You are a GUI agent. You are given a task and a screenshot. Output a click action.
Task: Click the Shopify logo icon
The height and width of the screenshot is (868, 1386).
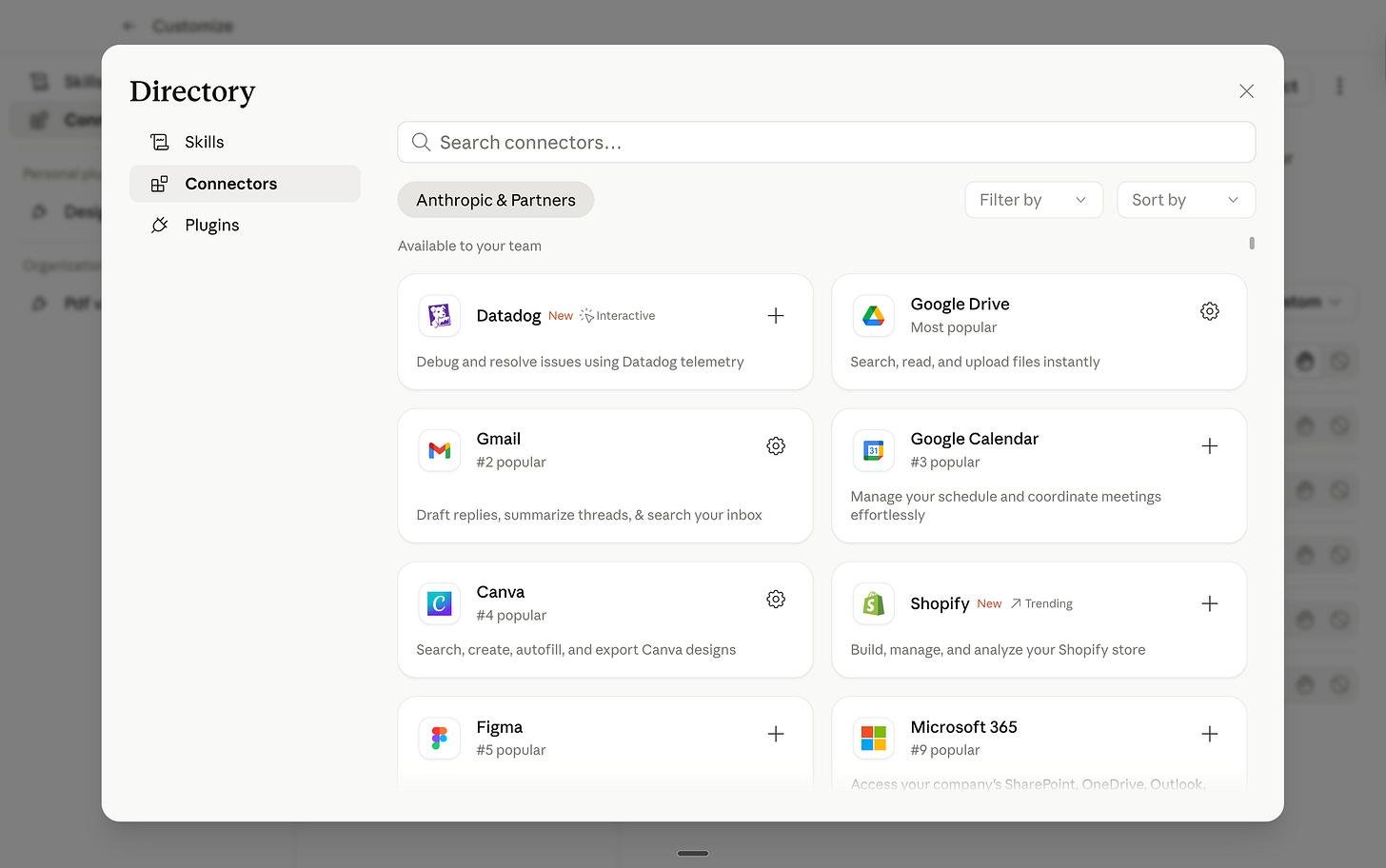[x=873, y=603]
